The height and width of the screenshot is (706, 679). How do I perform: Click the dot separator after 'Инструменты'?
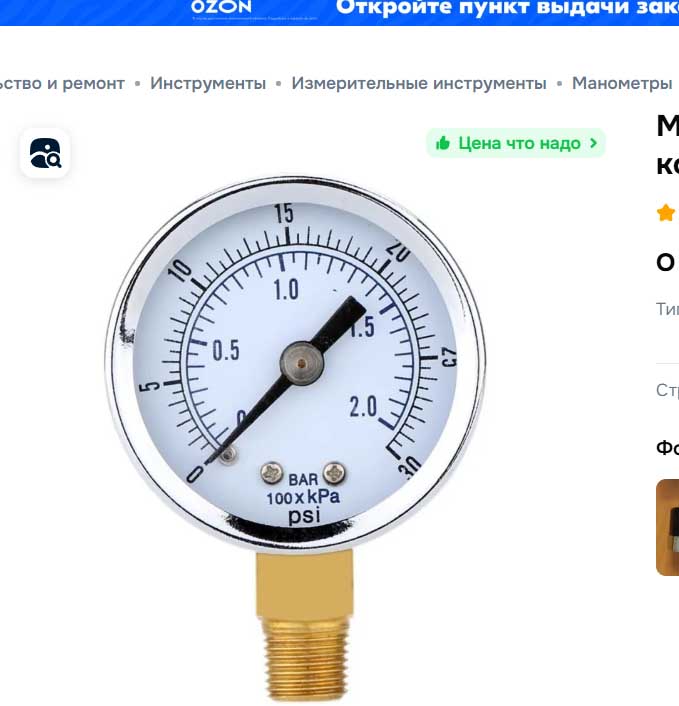pyautogui.click(x=279, y=83)
